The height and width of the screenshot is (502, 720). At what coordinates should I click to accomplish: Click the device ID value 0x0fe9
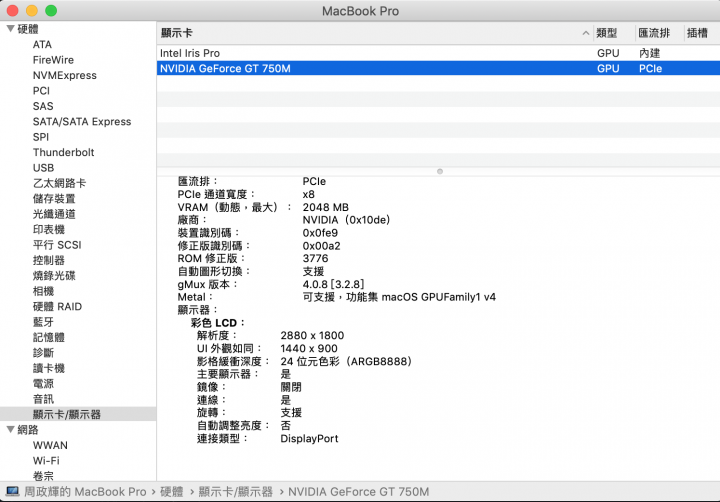coord(321,233)
